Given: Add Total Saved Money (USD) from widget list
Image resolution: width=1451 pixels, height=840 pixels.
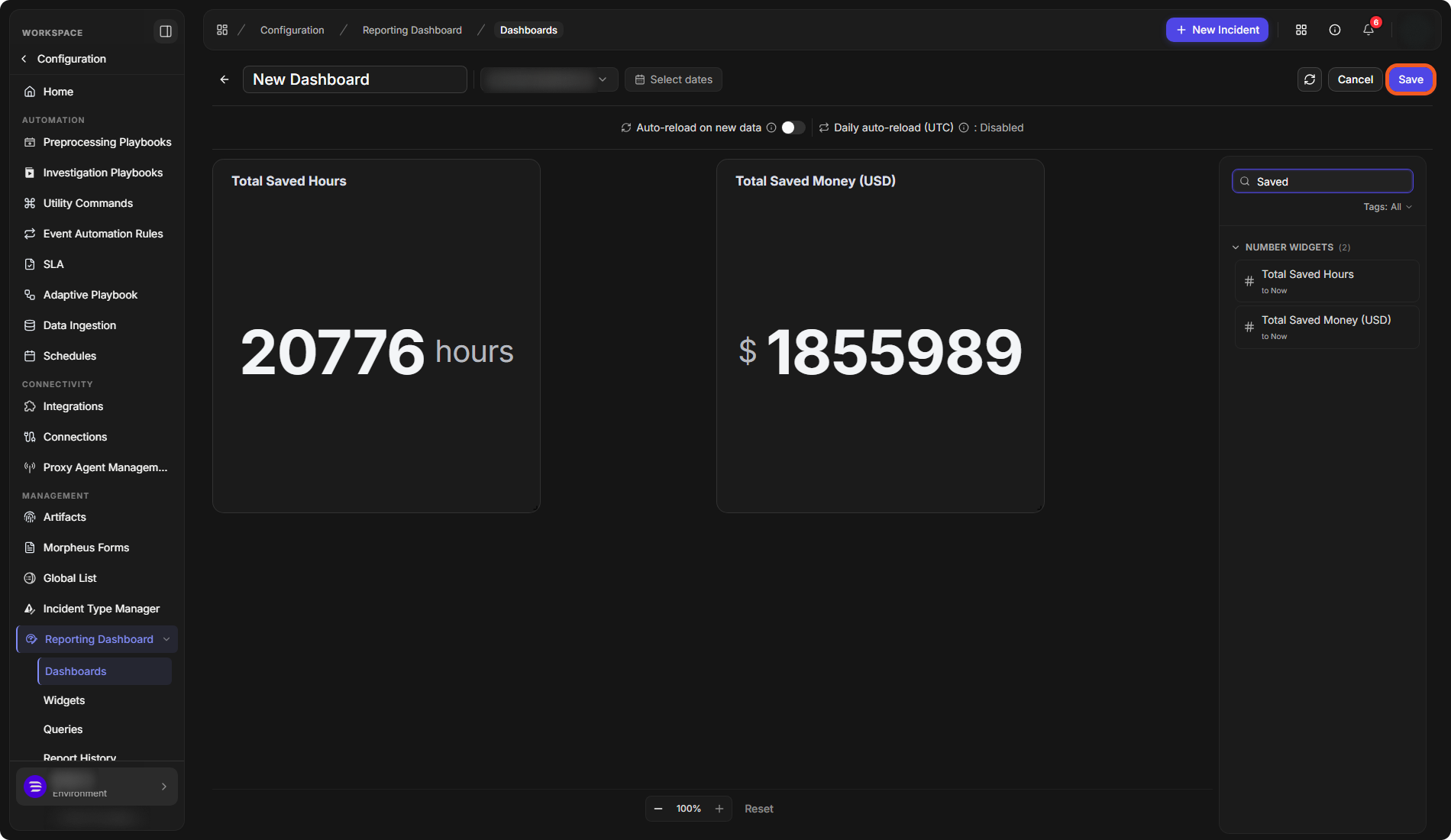Looking at the screenshot, I should coord(1327,327).
